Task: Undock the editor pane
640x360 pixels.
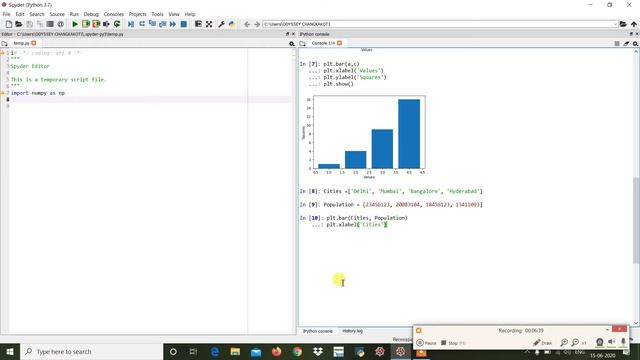Action: (287, 34)
